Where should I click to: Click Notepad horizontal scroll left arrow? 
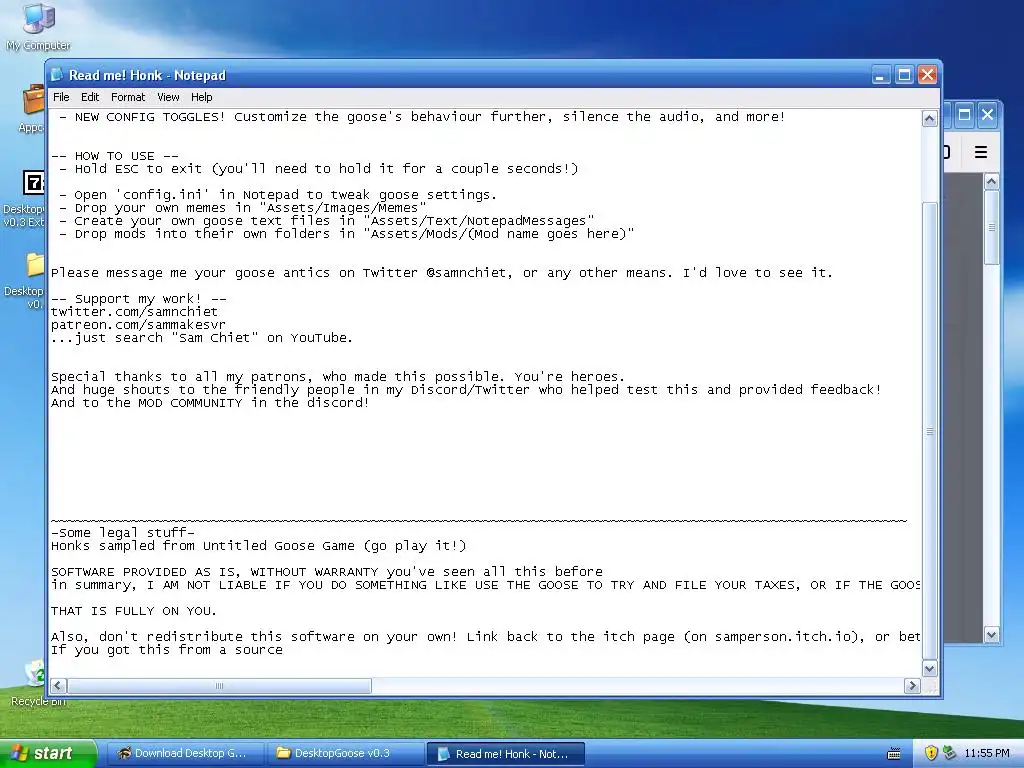pos(58,686)
